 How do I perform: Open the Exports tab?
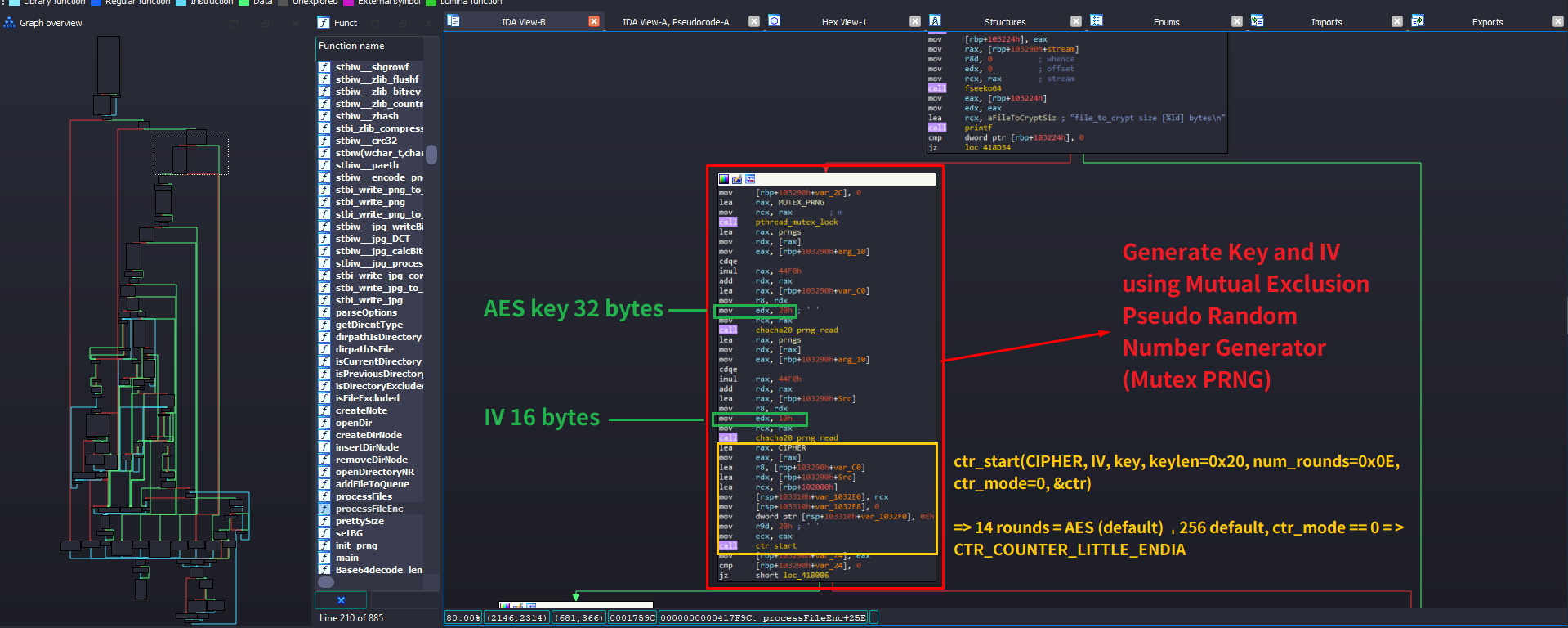pyautogui.click(x=1487, y=22)
